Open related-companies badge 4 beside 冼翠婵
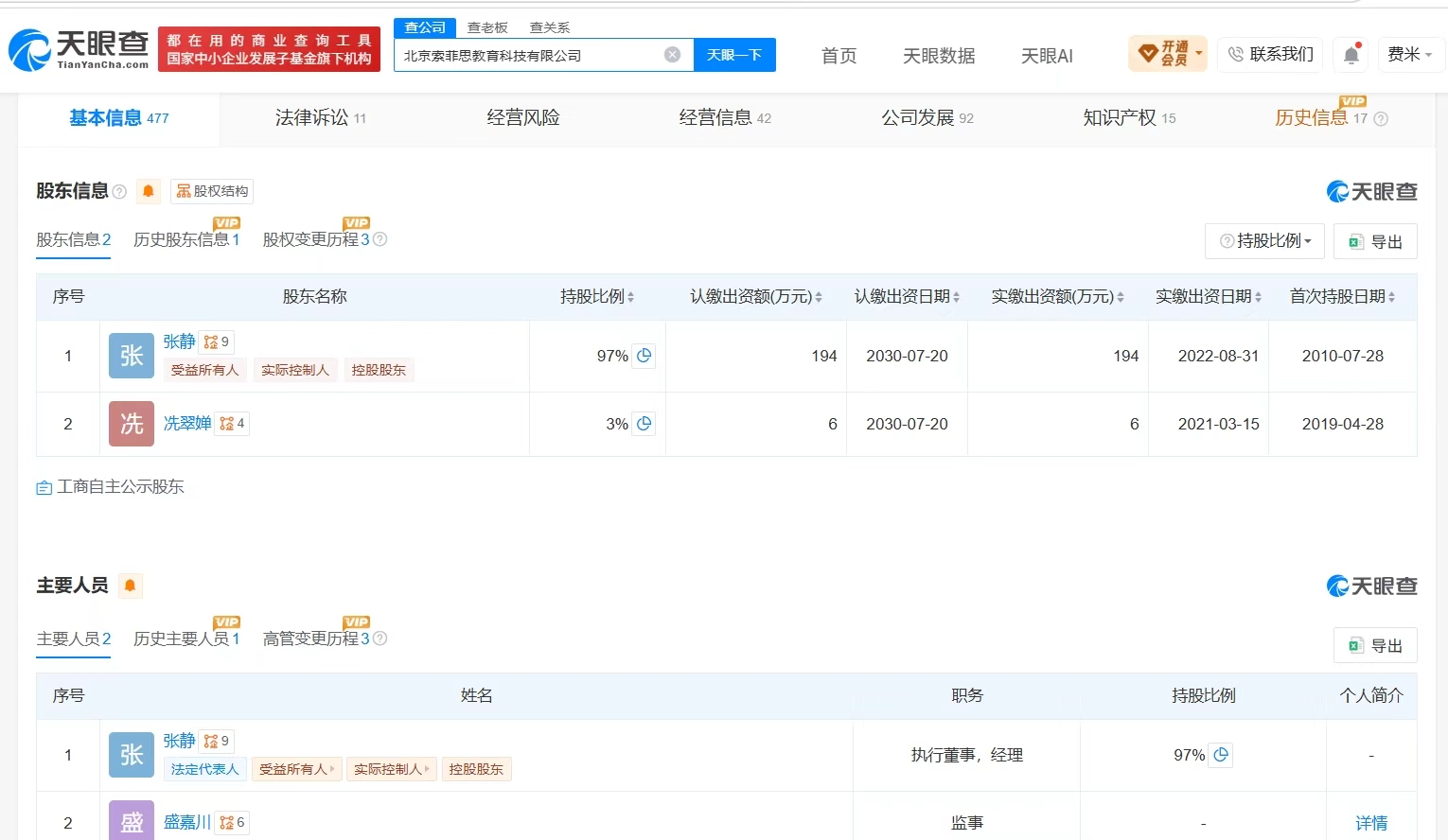 [233, 424]
